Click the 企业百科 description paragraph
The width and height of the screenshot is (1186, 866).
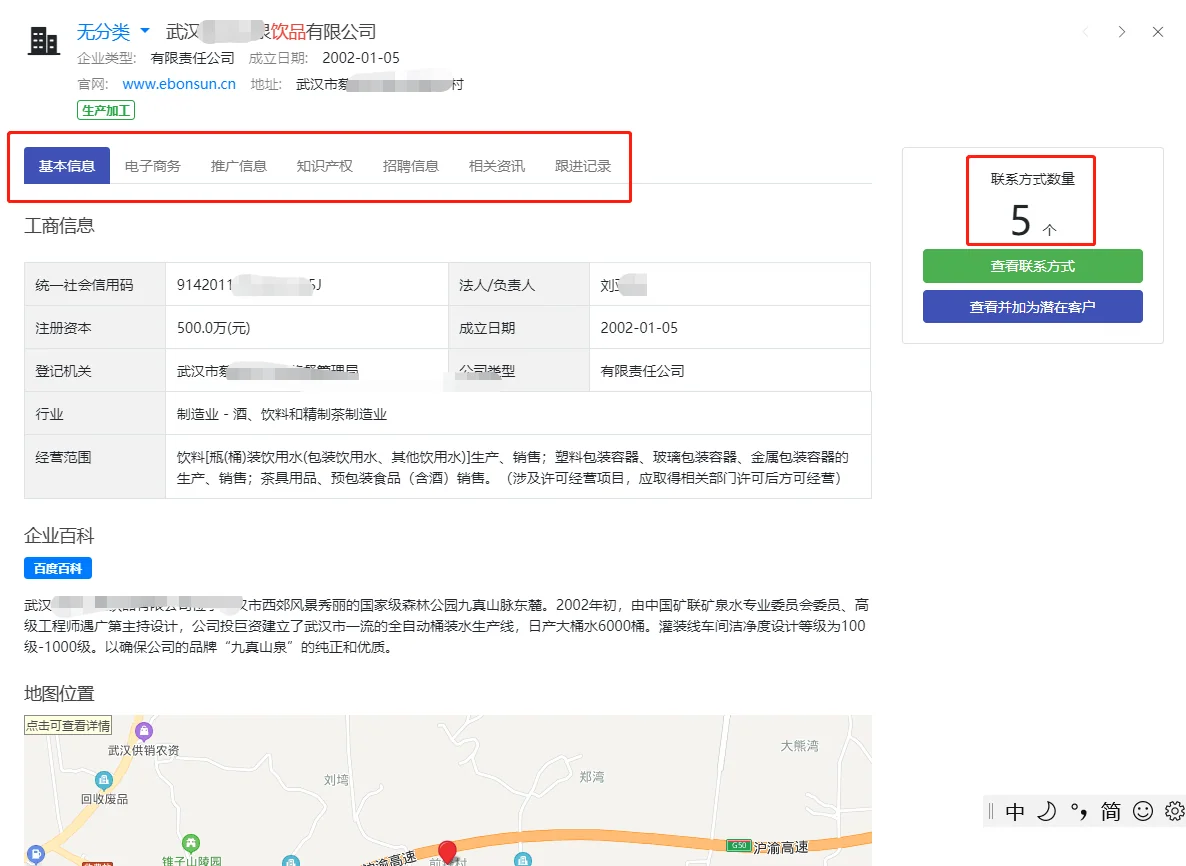(446, 626)
